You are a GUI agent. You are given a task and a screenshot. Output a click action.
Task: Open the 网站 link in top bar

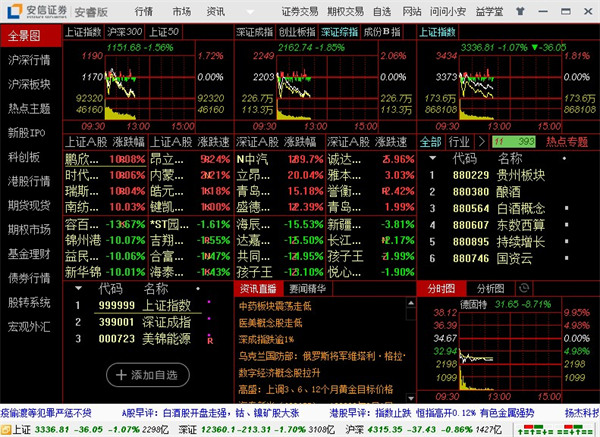(x=412, y=11)
